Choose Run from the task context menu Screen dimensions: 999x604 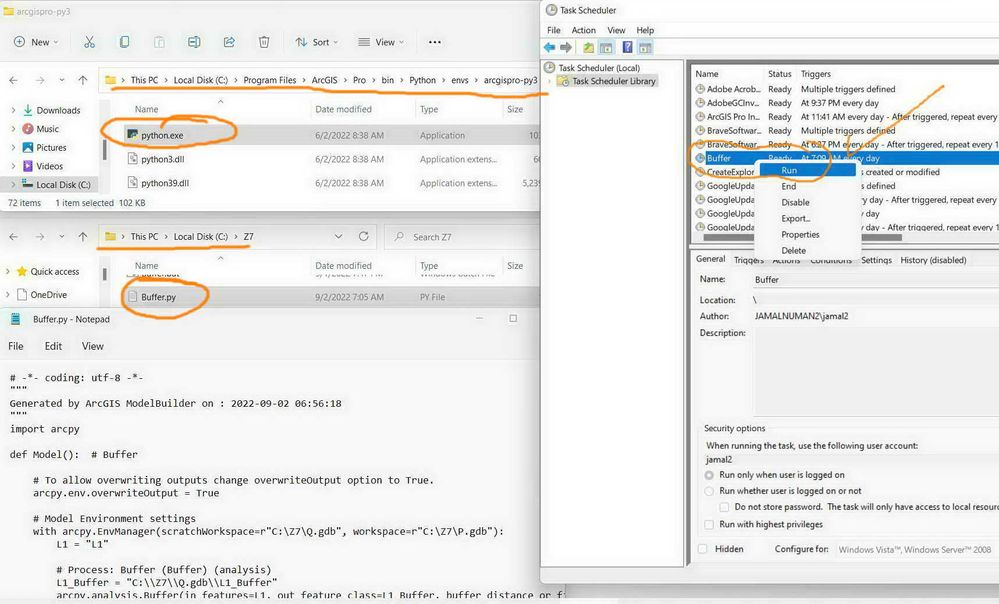(808, 170)
